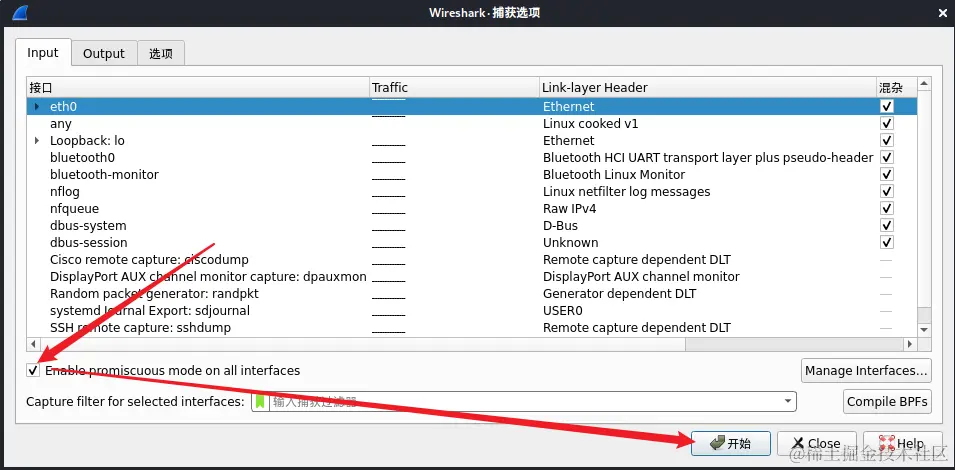Toggle promiscuous checkbox for the any interface
This screenshot has width=955, height=470.
tap(887, 123)
